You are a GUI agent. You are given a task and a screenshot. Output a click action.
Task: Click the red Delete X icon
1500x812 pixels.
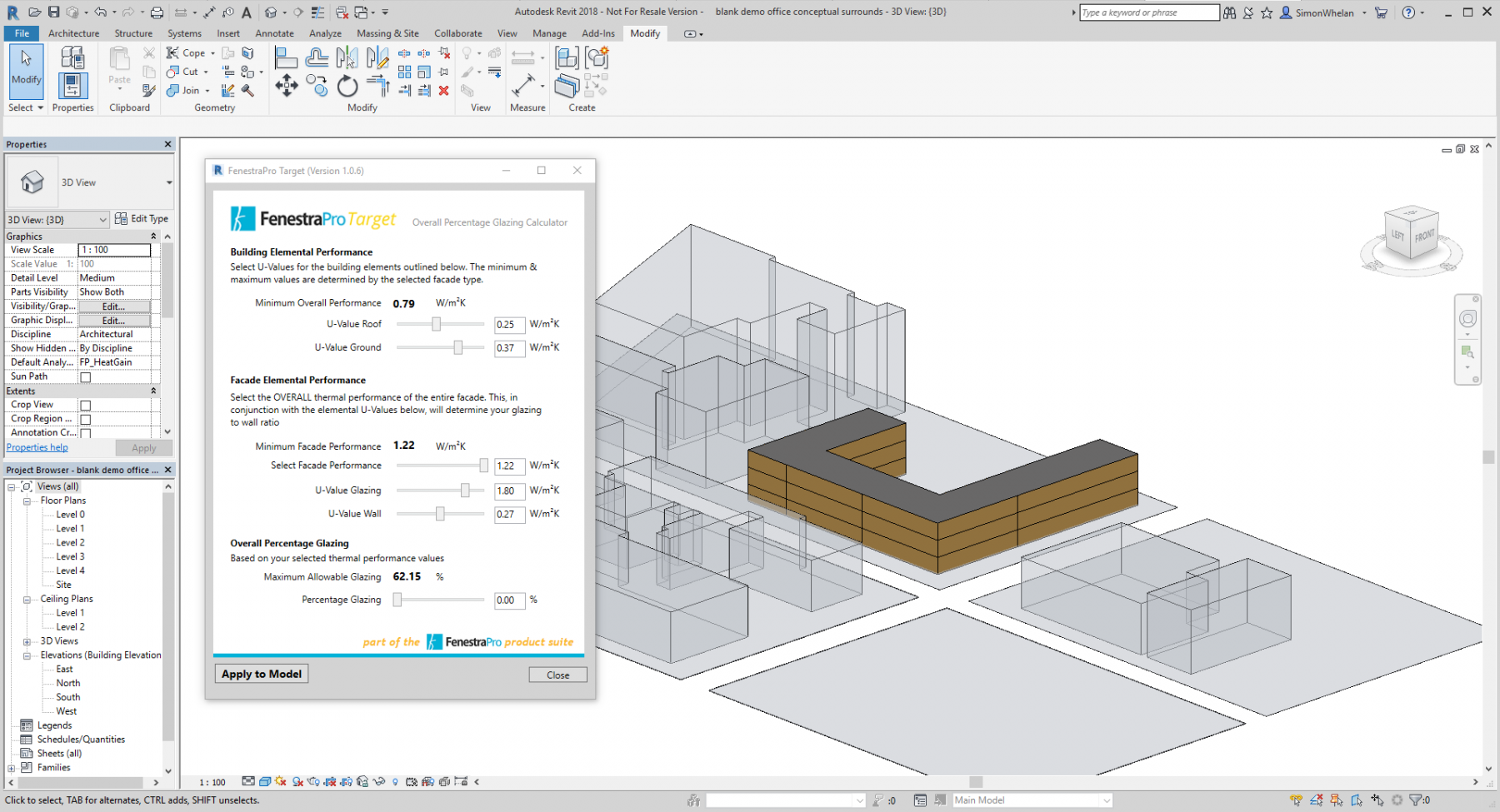(444, 91)
